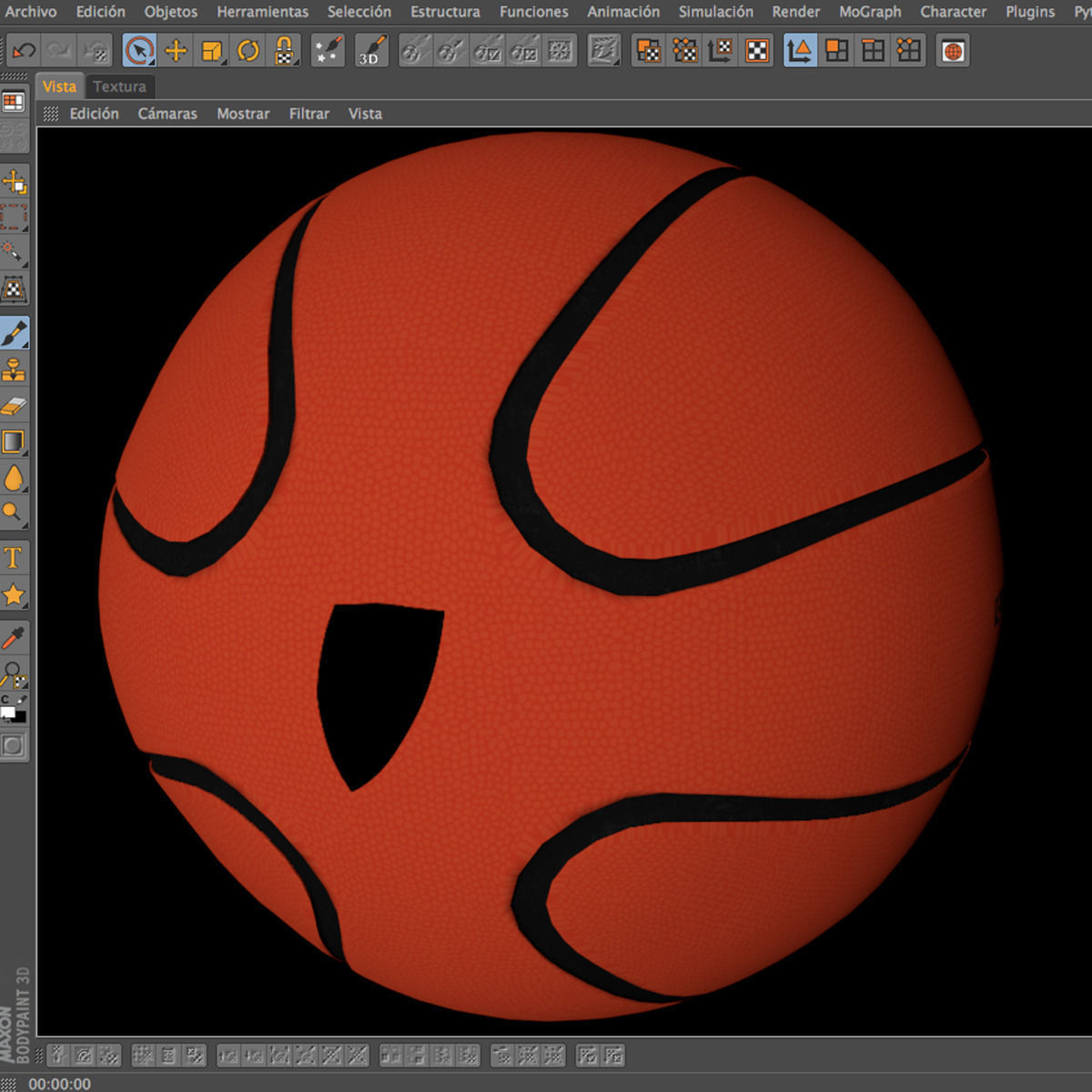The height and width of the screenshot is (1092, 1092).
Task: Switch to the Vista tab
Action: pyautogui.click(x=59, y=86)
